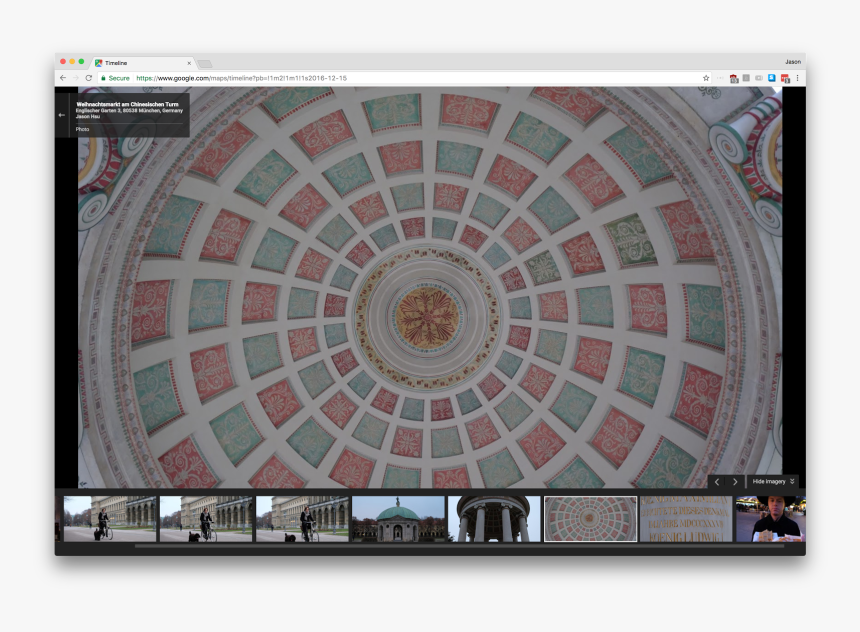This screenshot has width=860, height=632.
Task: Open the second cyclist thumbnail
Action: (x=206, y=518)
